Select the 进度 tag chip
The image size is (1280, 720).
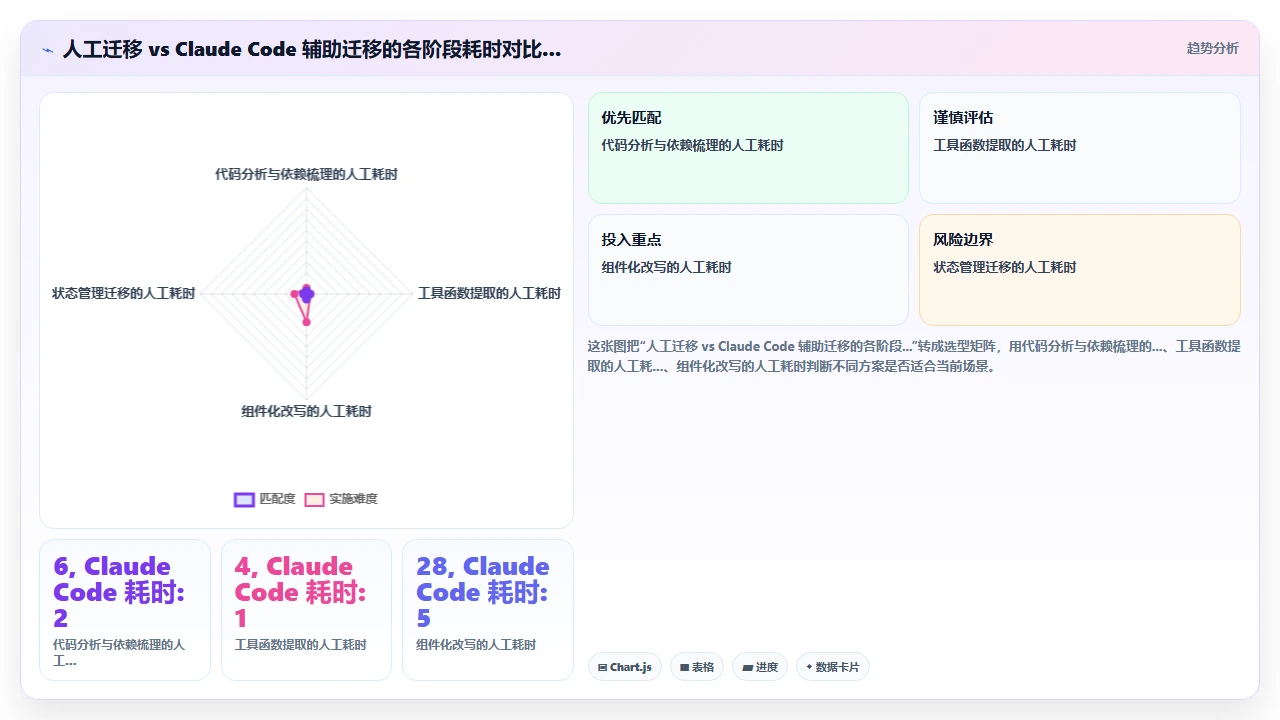click(x=760, y=667)
